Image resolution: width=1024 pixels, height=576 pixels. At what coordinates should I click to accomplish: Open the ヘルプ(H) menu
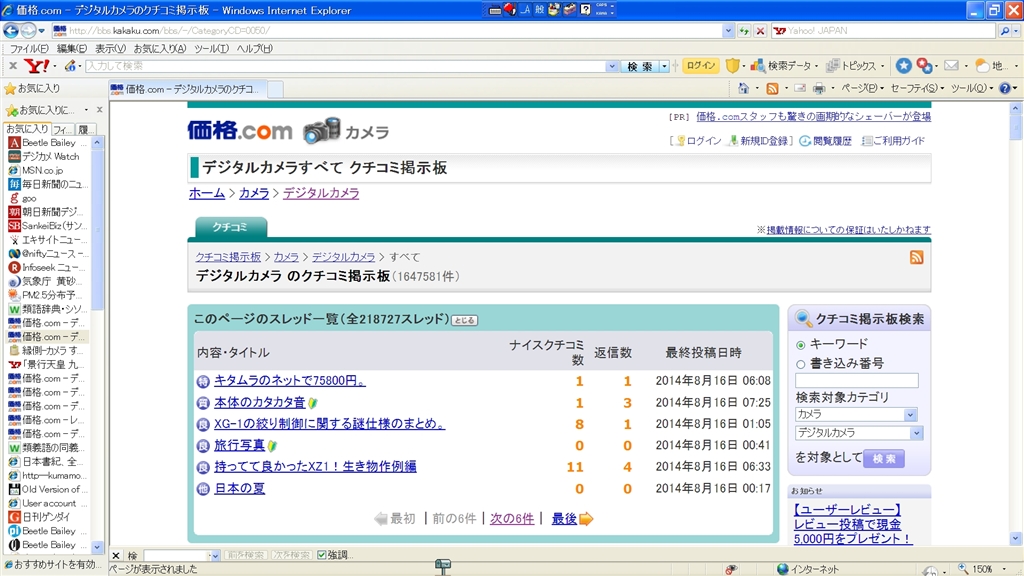pyautogui.click(x=254, y=48)
